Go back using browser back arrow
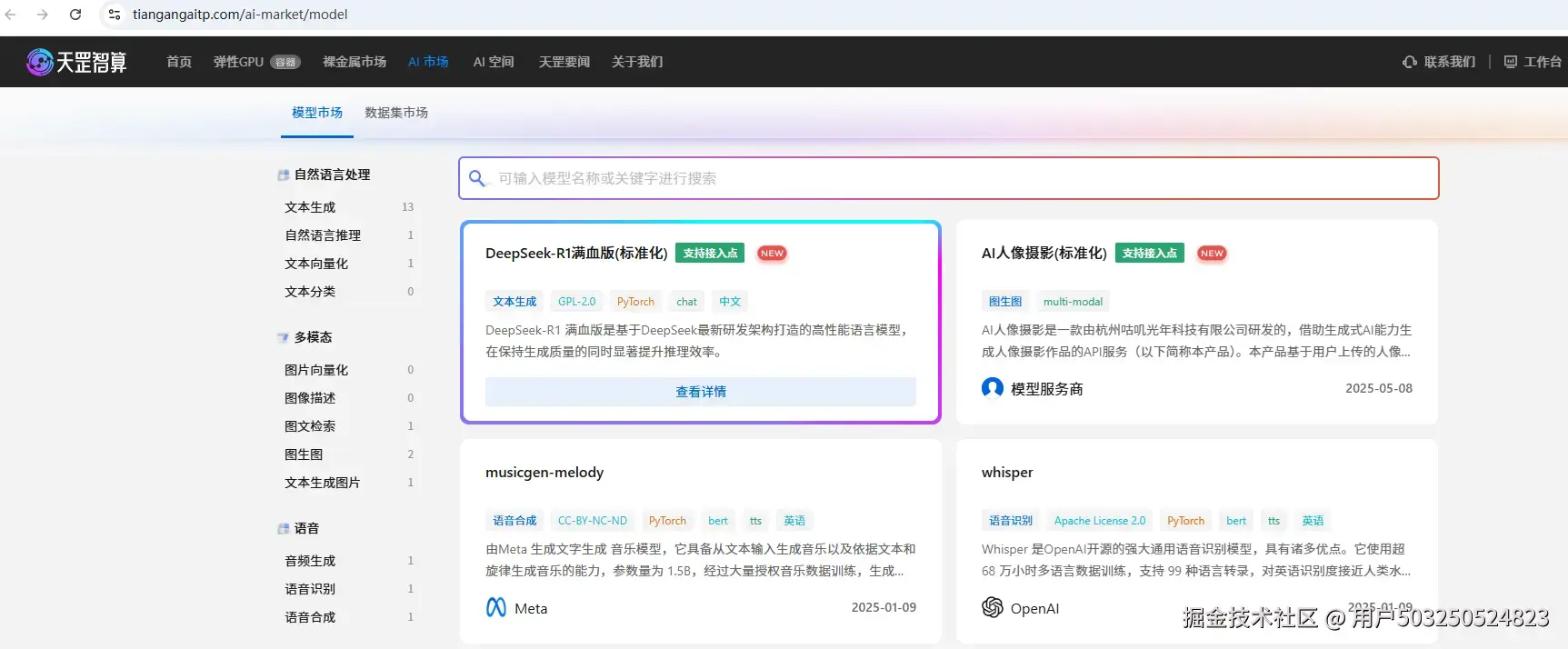Image resolution: width=1568 pixels, height=649 pixels. coord(11,15)
